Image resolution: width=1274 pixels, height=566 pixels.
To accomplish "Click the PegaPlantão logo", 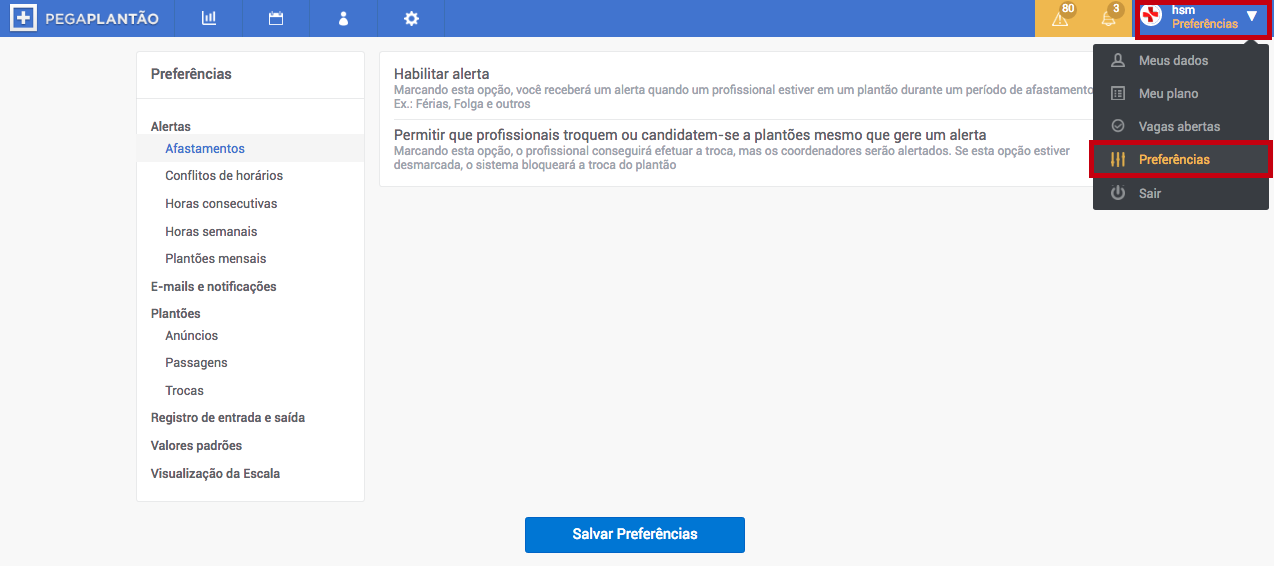I will [x=85, y=18].
